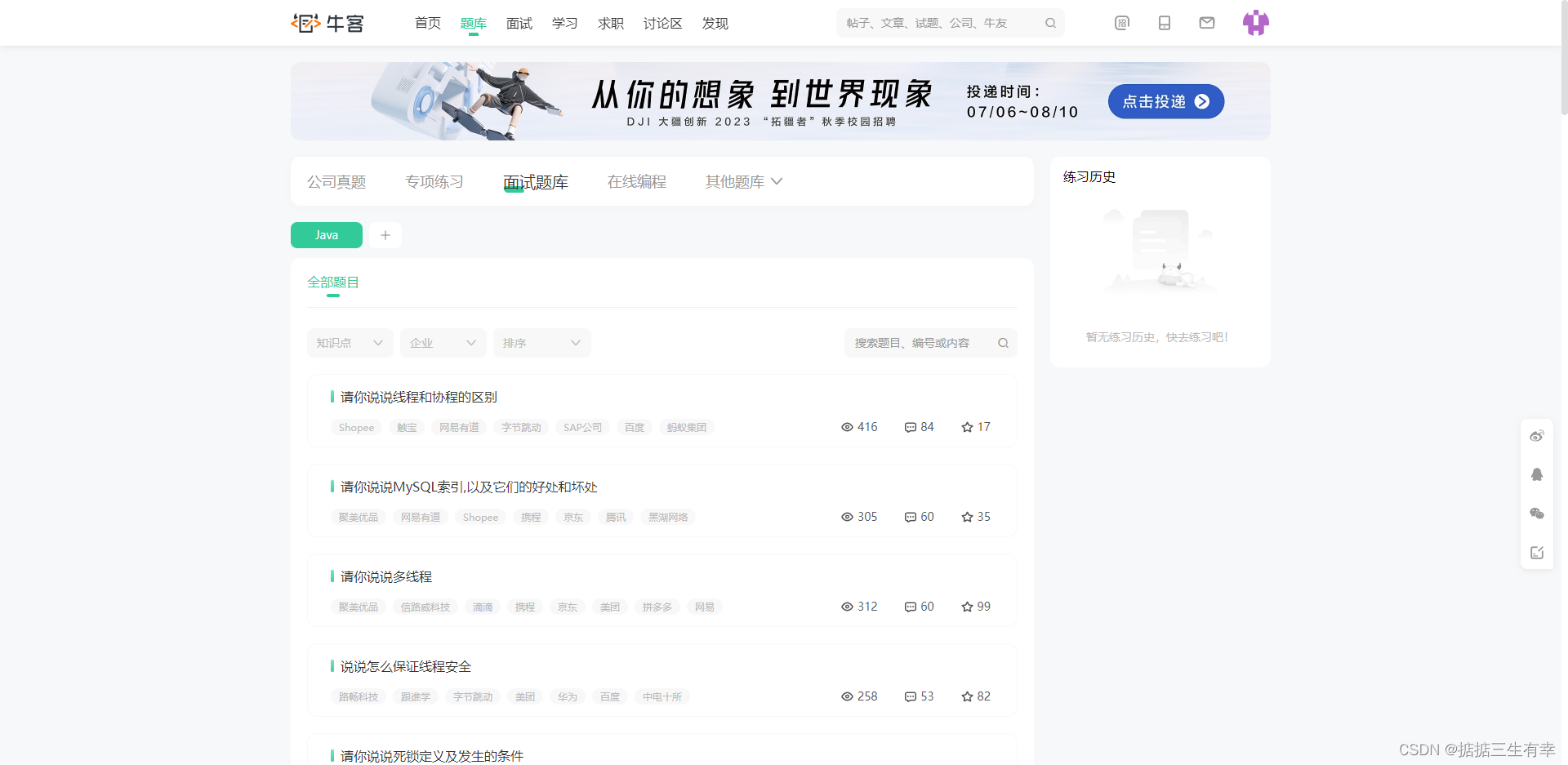
Task: Click the 点击投递 banner button
Action: click(1166, 101)
